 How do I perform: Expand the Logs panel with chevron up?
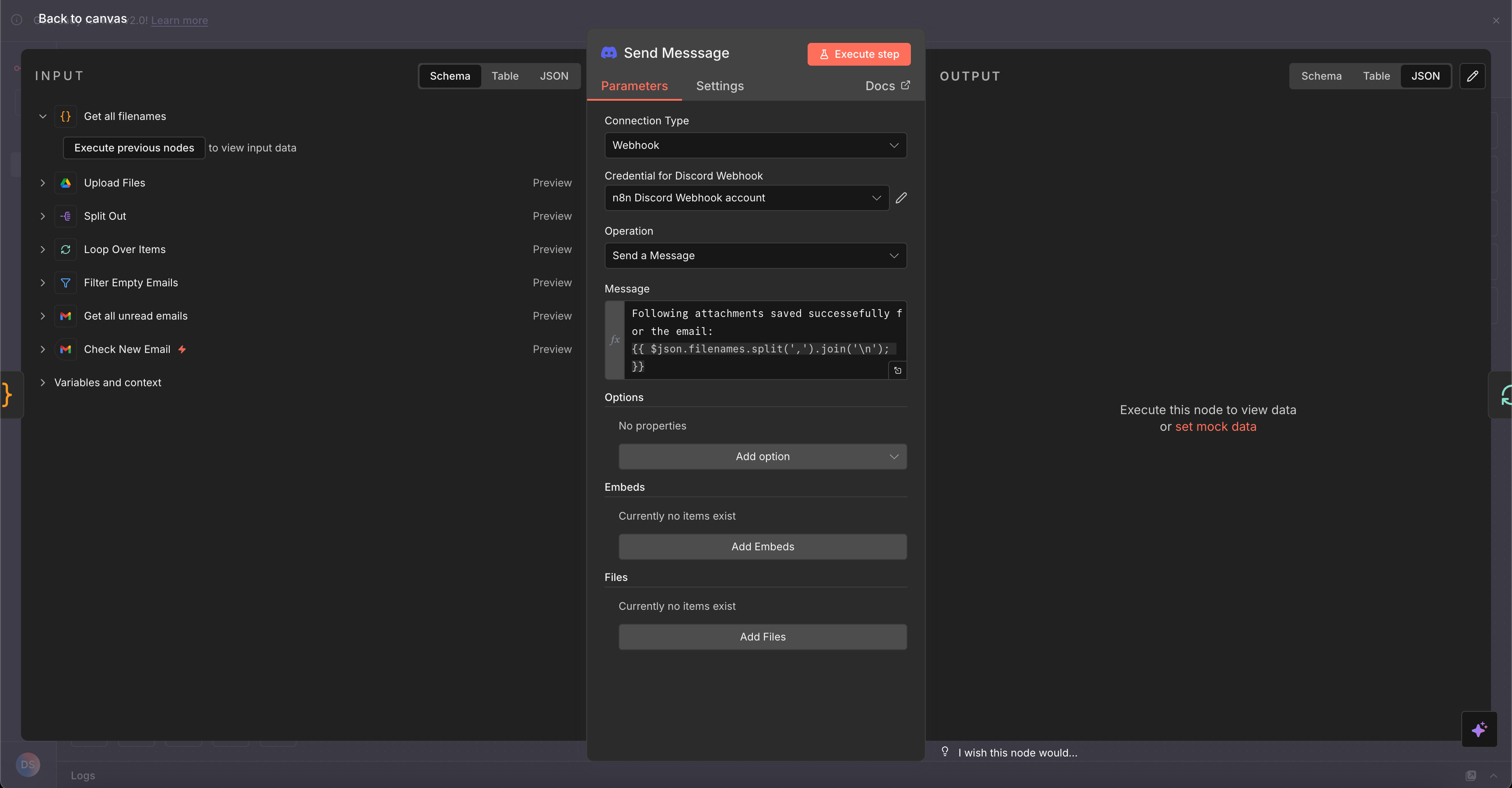click(1494, 776)
